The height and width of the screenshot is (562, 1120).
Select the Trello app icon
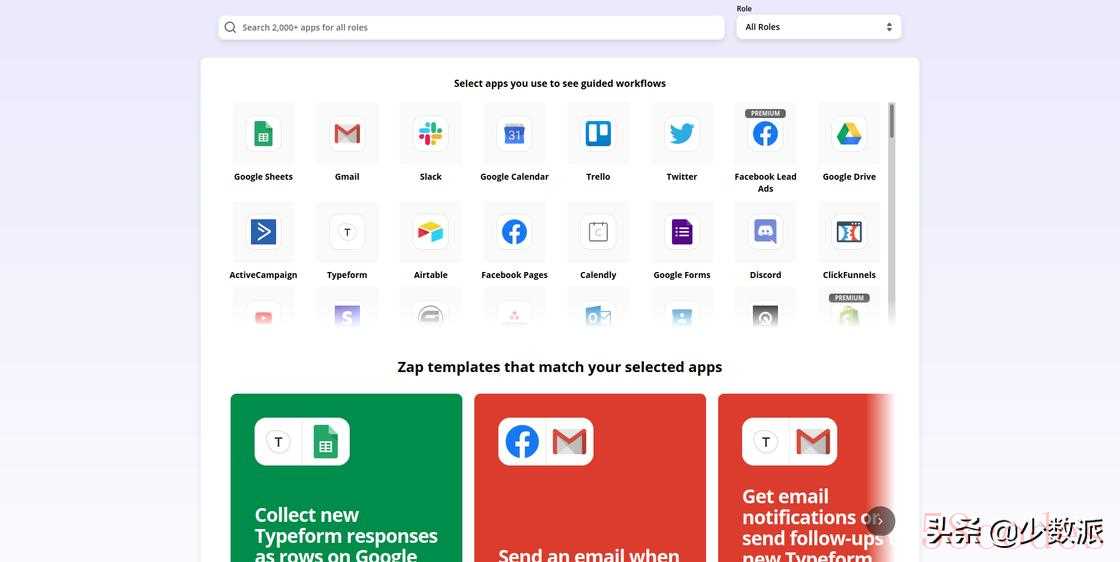coord(598,134)
